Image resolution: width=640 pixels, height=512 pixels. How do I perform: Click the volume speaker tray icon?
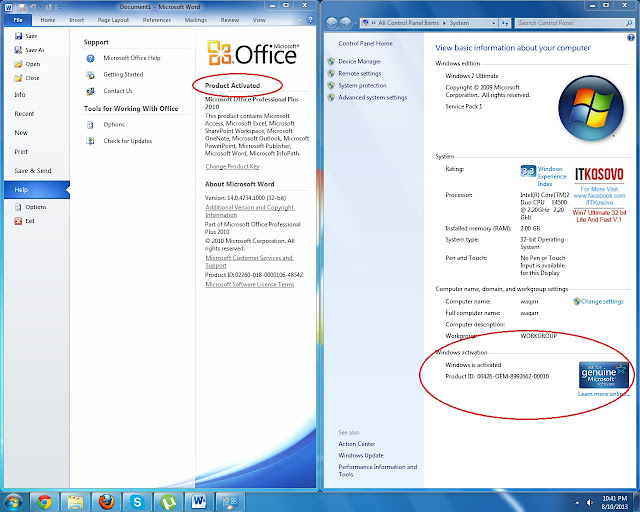click(589, 502)
